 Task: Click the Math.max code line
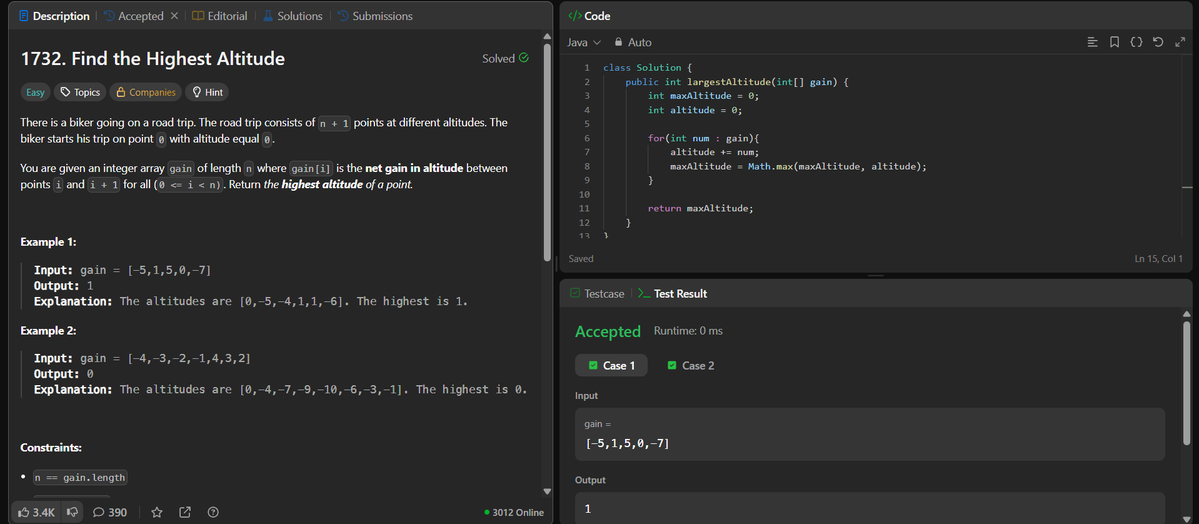798,166
